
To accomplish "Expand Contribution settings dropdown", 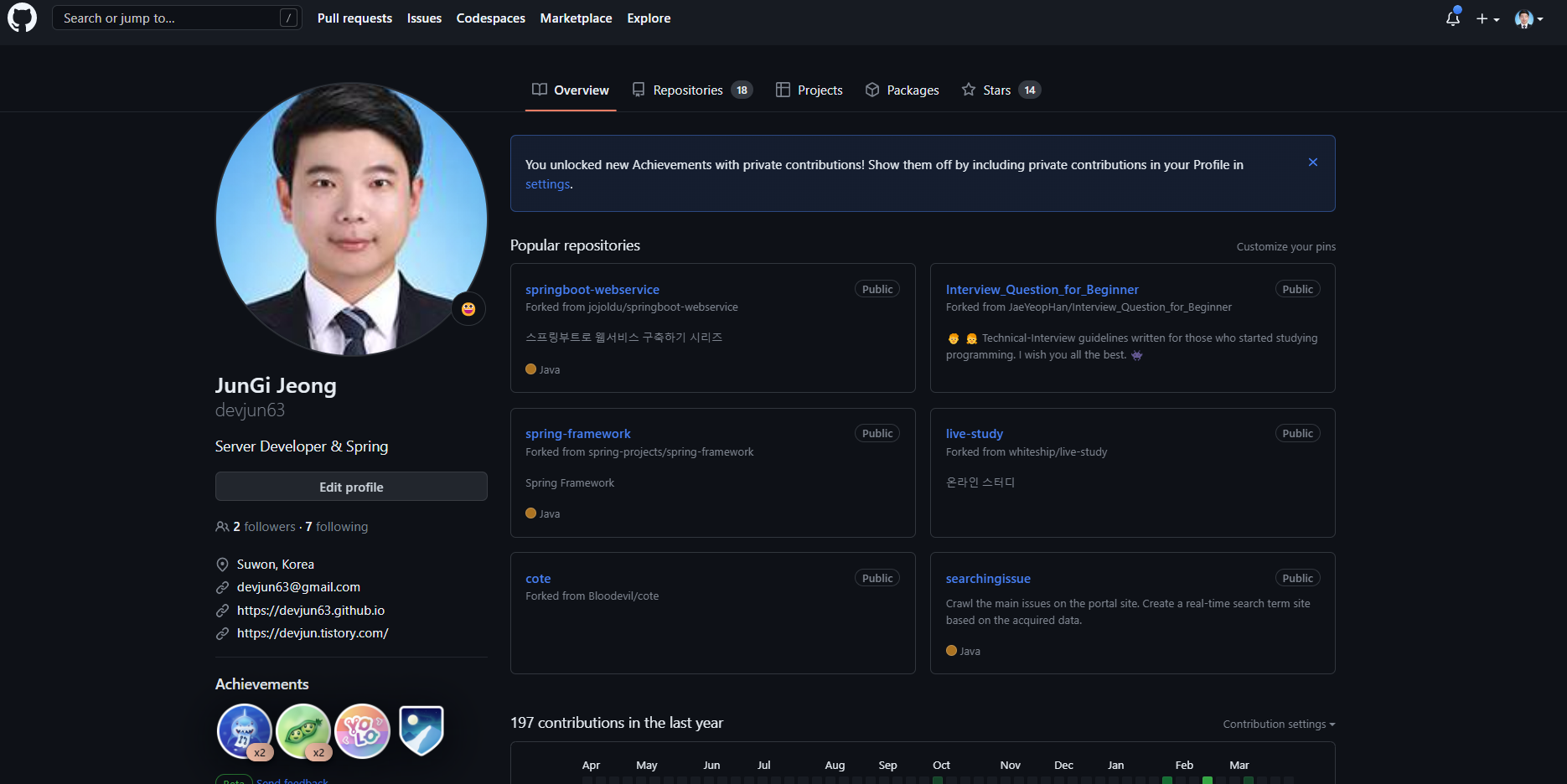I will coord(1279,724).
